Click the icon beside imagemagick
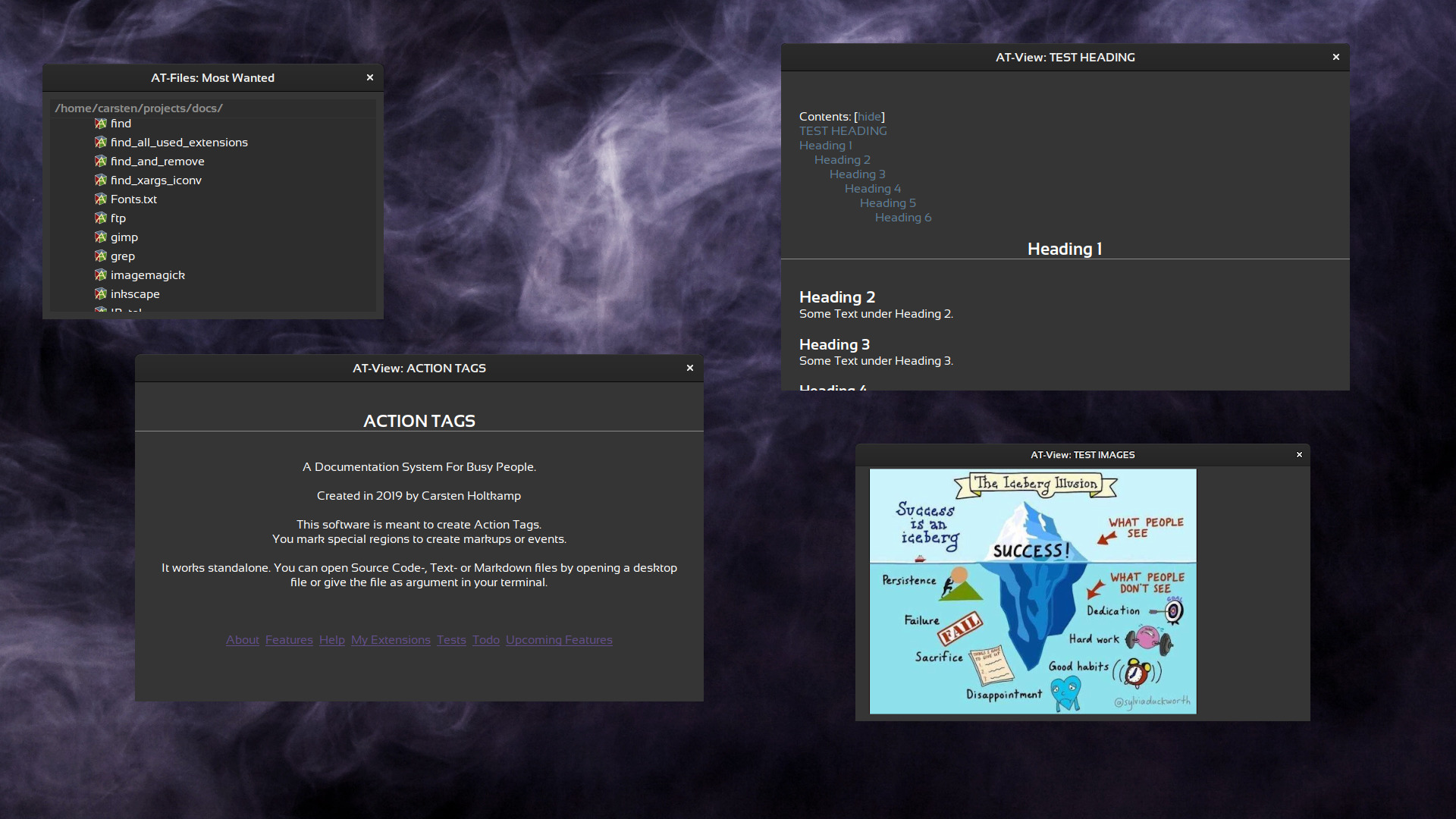 point(100,275)
